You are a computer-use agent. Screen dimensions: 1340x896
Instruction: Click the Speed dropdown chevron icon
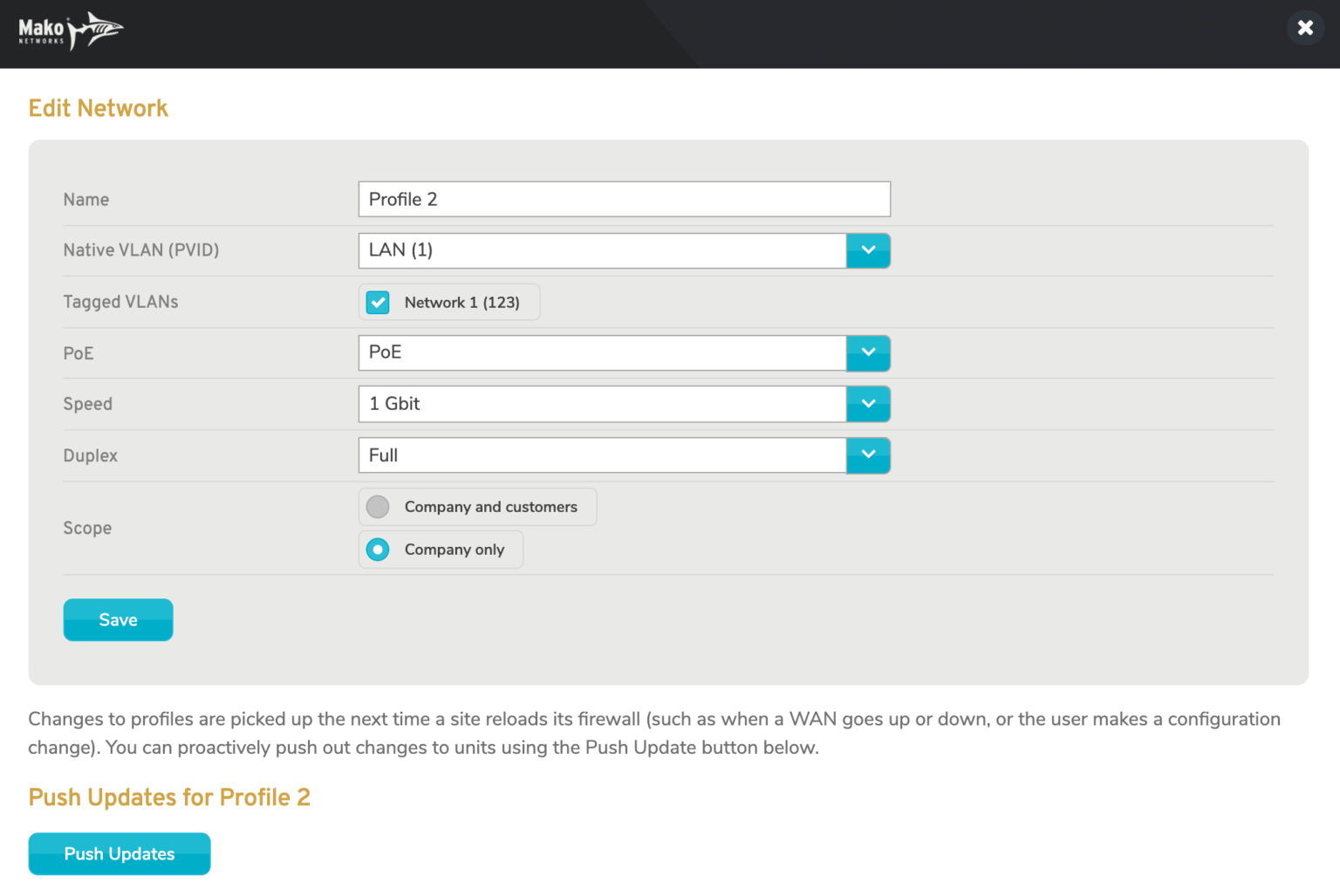point(868,403)
